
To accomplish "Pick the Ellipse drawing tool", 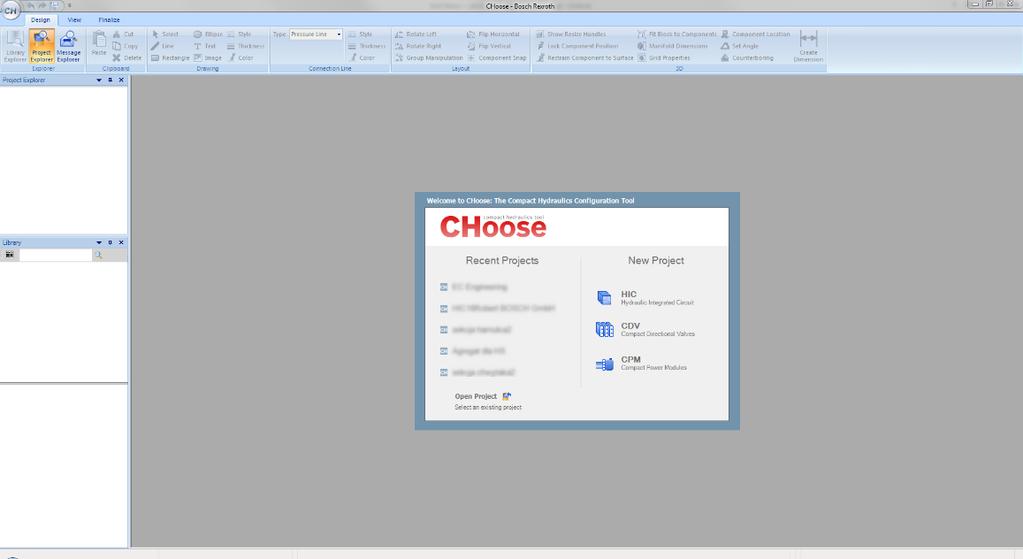I will tap(208, 34).
